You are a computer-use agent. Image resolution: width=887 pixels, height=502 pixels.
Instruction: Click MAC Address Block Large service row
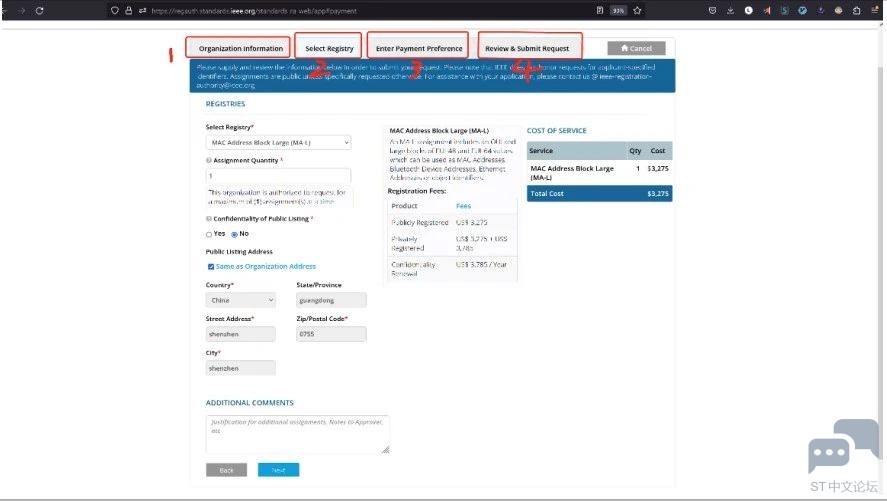click(600, 173)
